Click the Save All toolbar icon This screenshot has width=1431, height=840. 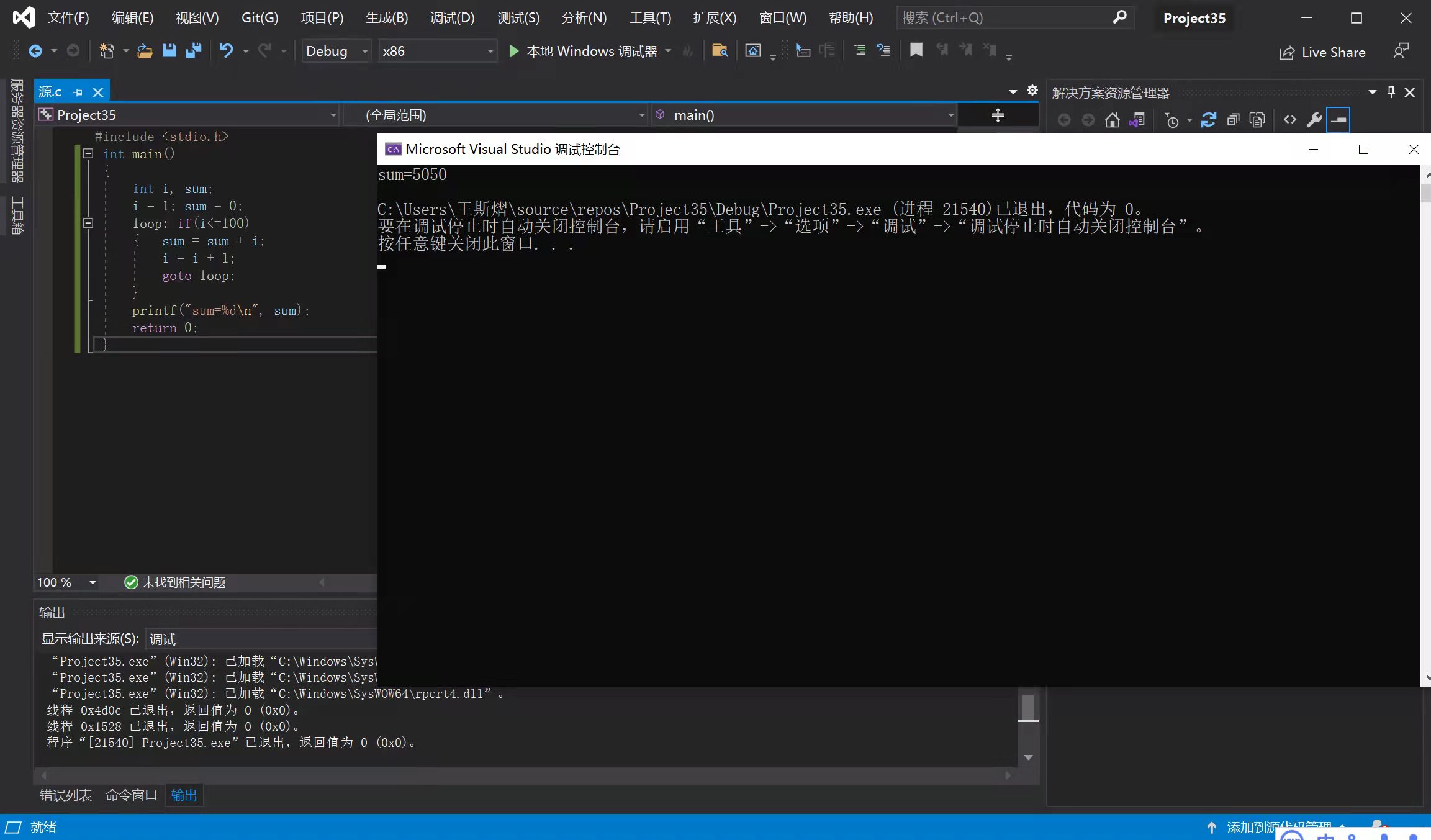click(x=194, y=51)
